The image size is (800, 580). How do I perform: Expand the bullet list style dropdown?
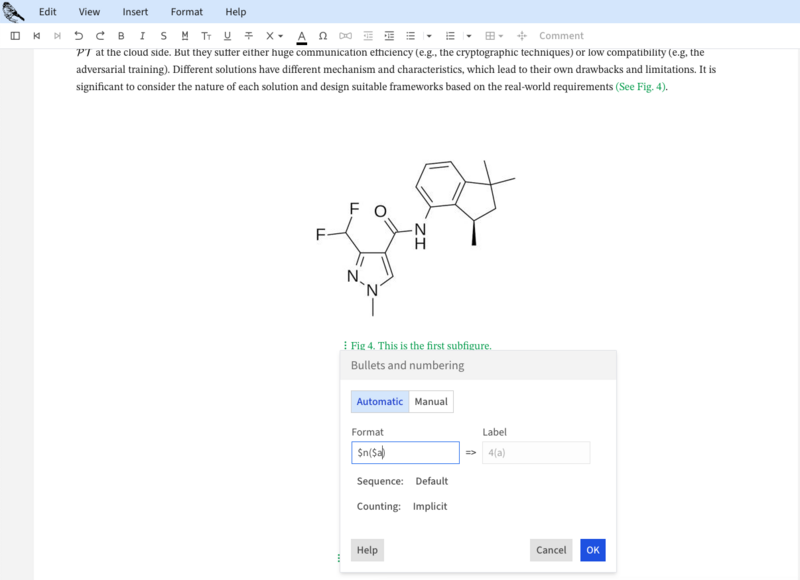tap(428, 35)
